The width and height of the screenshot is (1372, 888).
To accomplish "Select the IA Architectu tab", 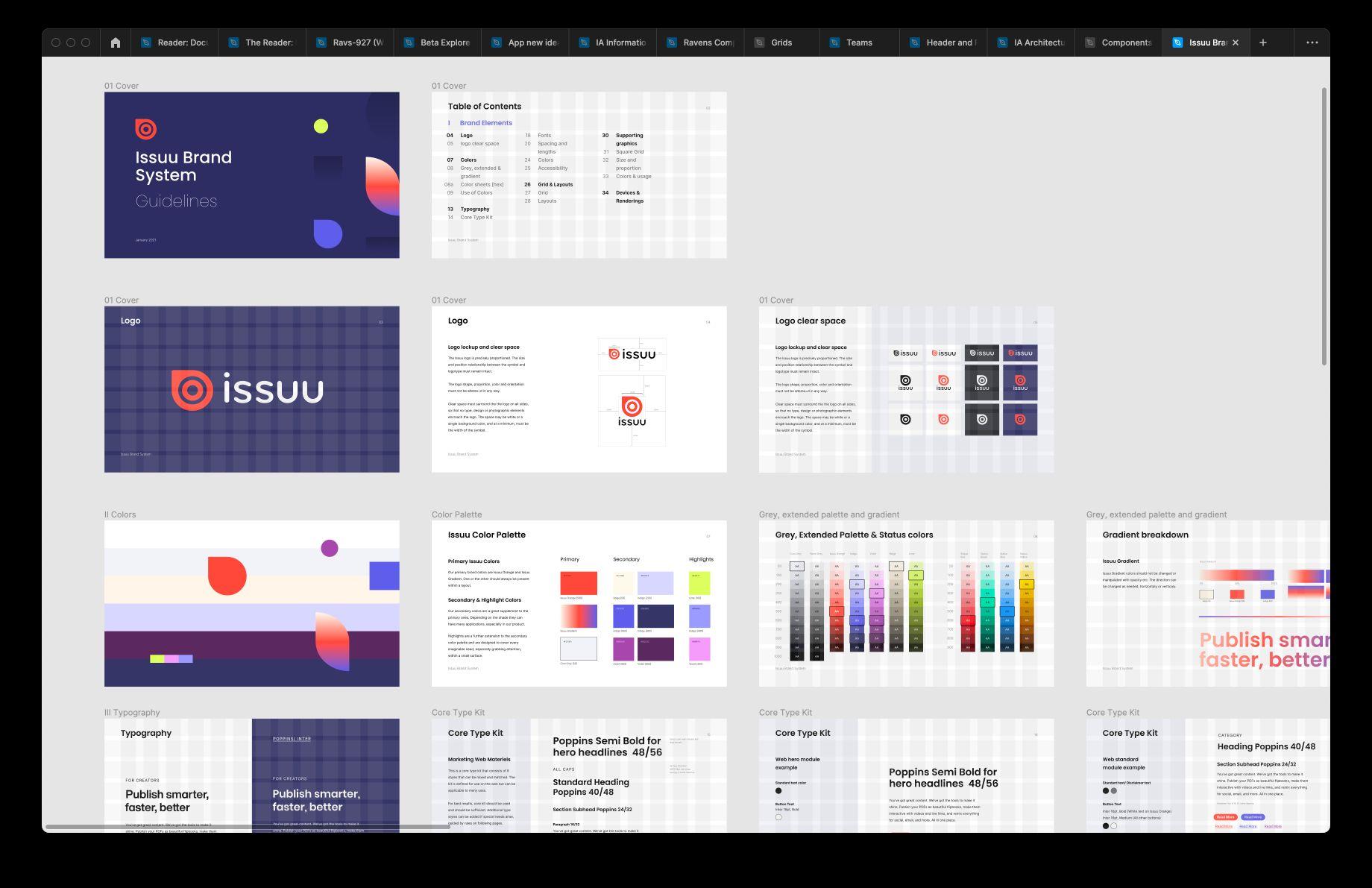I will click(1030, 42).
